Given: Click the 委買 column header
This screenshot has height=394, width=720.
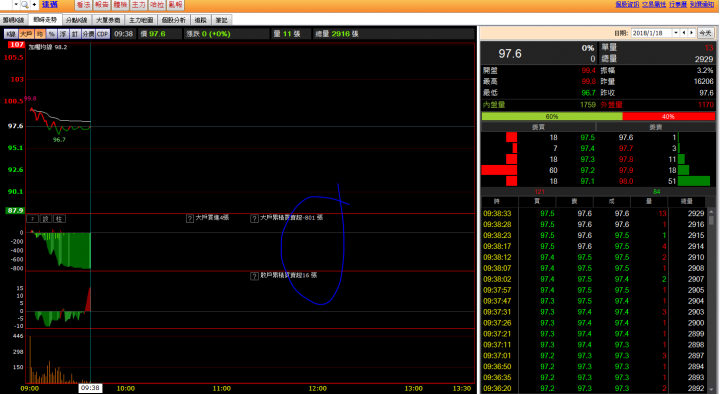Looking at the screenshot, I should coord(538,127).
